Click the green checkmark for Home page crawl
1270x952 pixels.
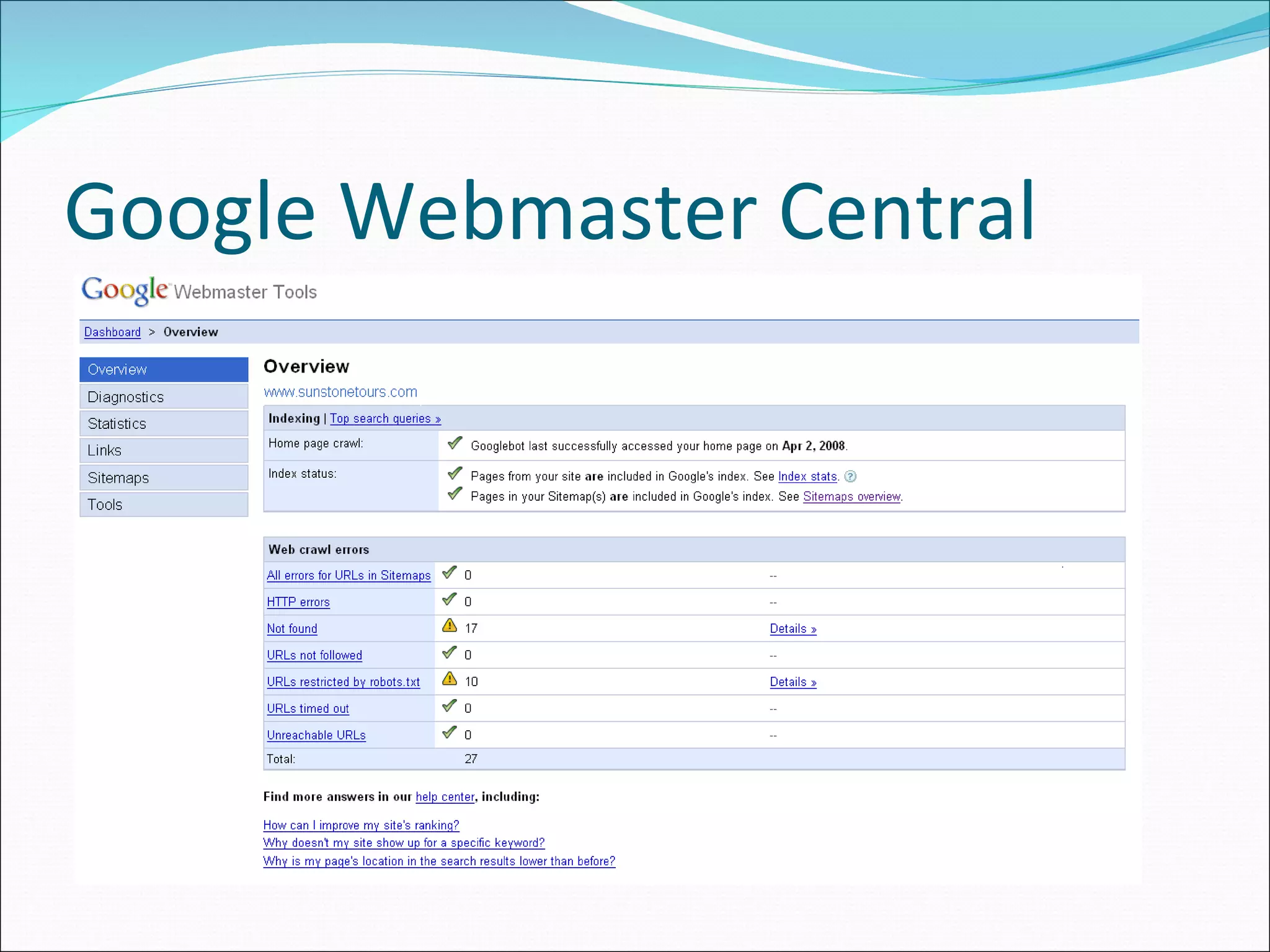point(455,443)
